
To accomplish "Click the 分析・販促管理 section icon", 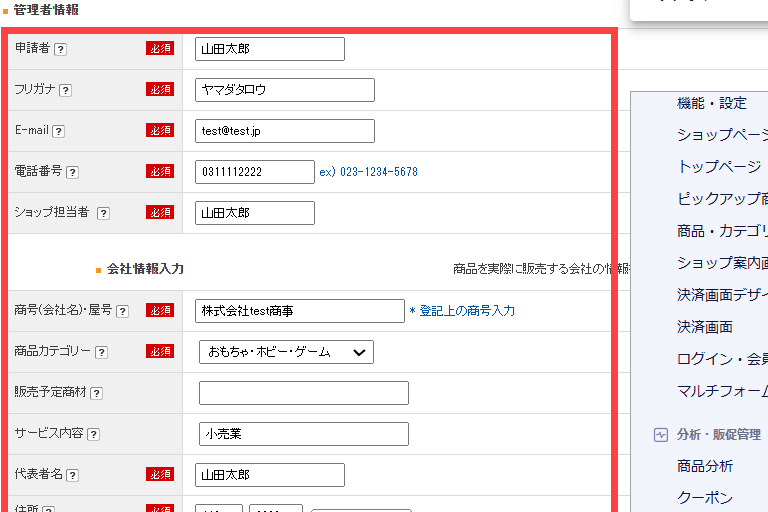I will 661,435.
